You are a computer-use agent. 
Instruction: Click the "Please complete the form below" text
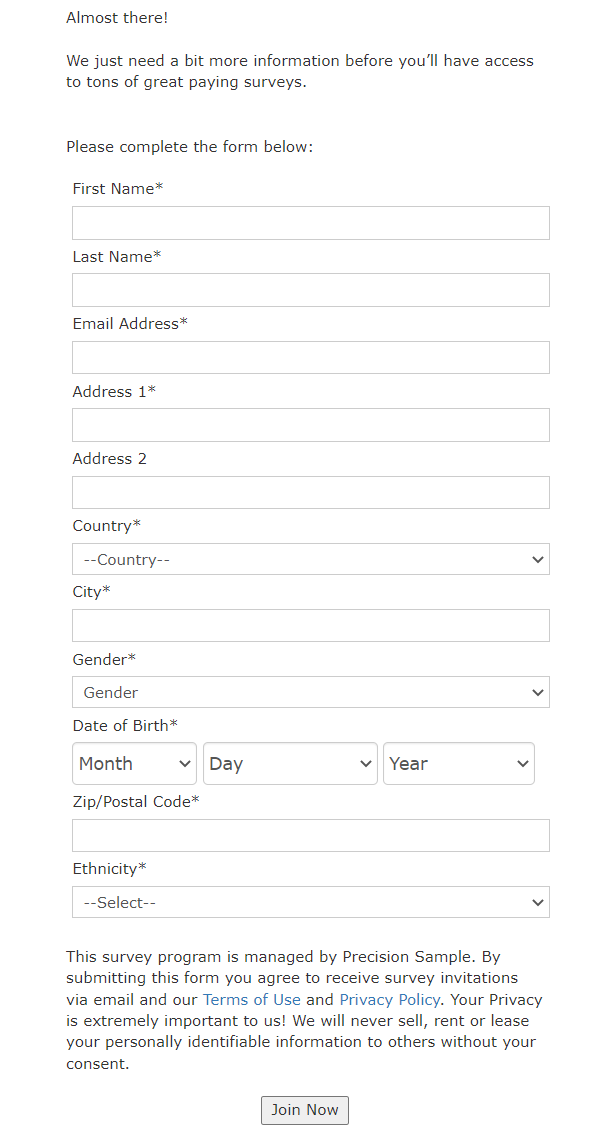(189, 147)
